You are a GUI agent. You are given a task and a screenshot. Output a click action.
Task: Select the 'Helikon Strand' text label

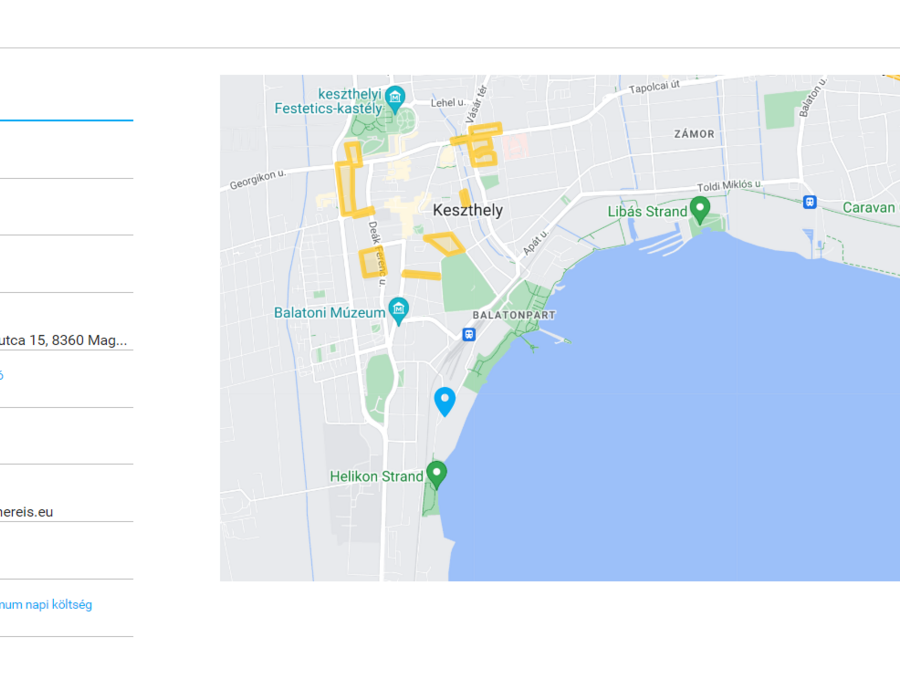(x=377, y=476)
